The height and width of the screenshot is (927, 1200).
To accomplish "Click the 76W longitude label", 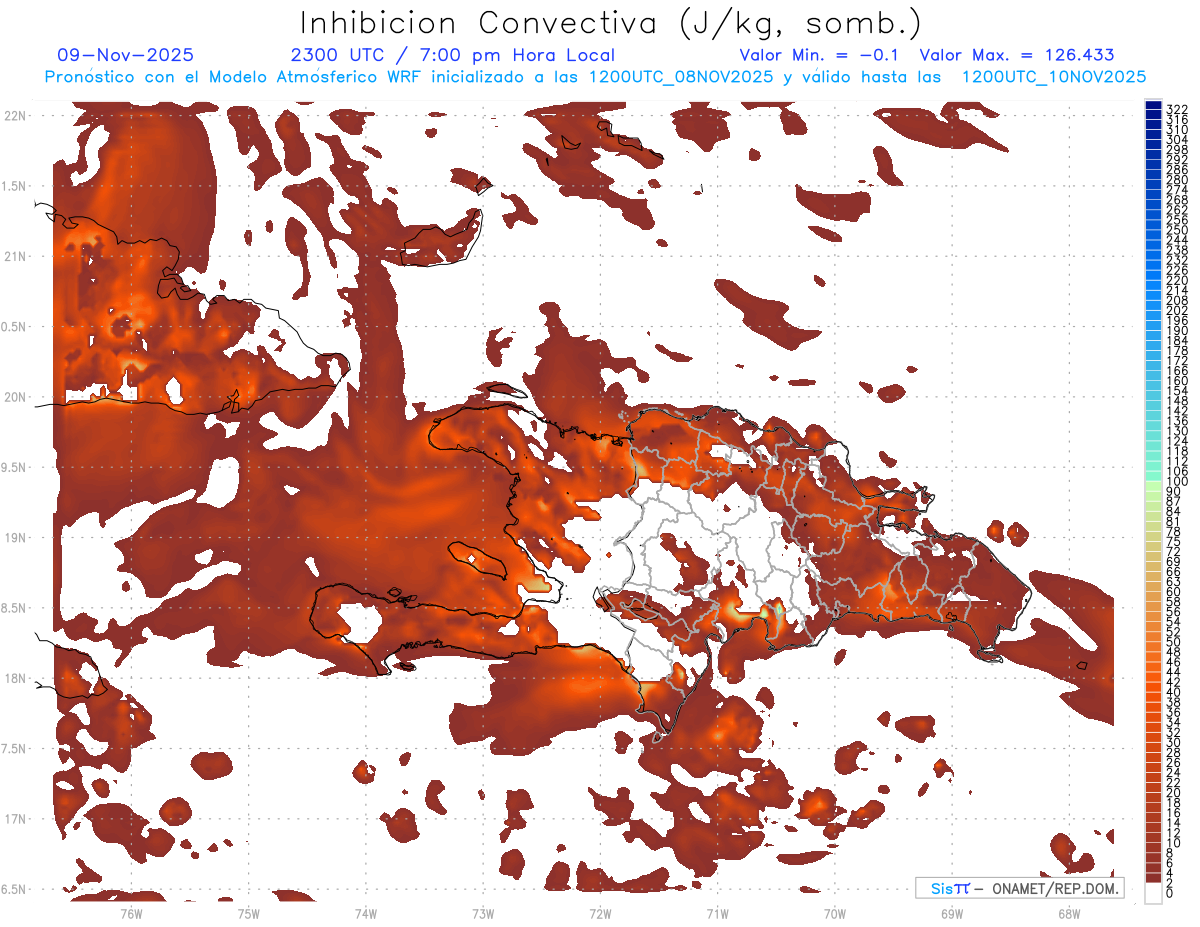I will point(131,913).
